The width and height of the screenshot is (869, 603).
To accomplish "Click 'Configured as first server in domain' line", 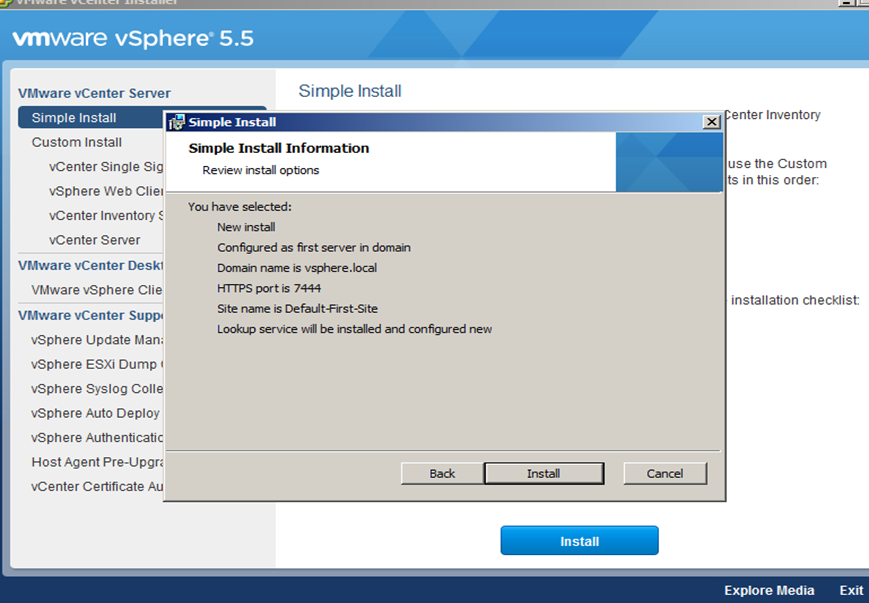I will click(314, 247).
